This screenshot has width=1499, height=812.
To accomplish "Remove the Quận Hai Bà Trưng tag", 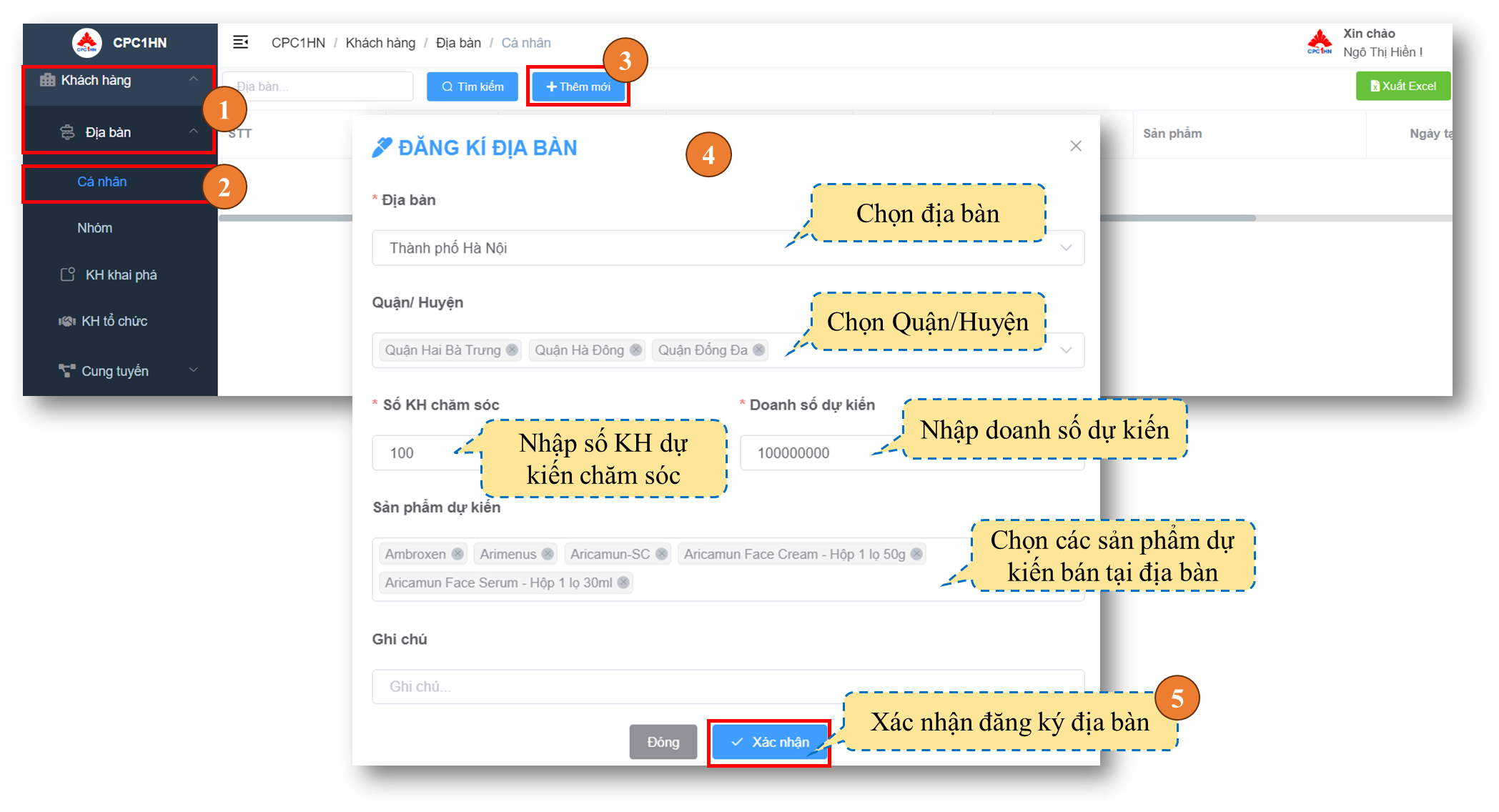I will [512, 350].
